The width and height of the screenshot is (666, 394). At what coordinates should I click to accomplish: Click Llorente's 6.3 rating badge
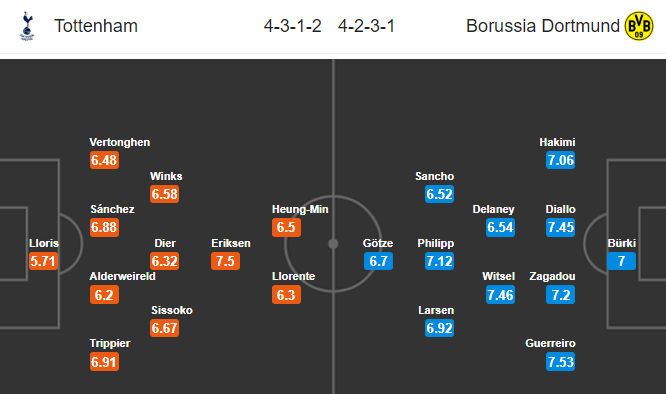[x=286, y=295]
